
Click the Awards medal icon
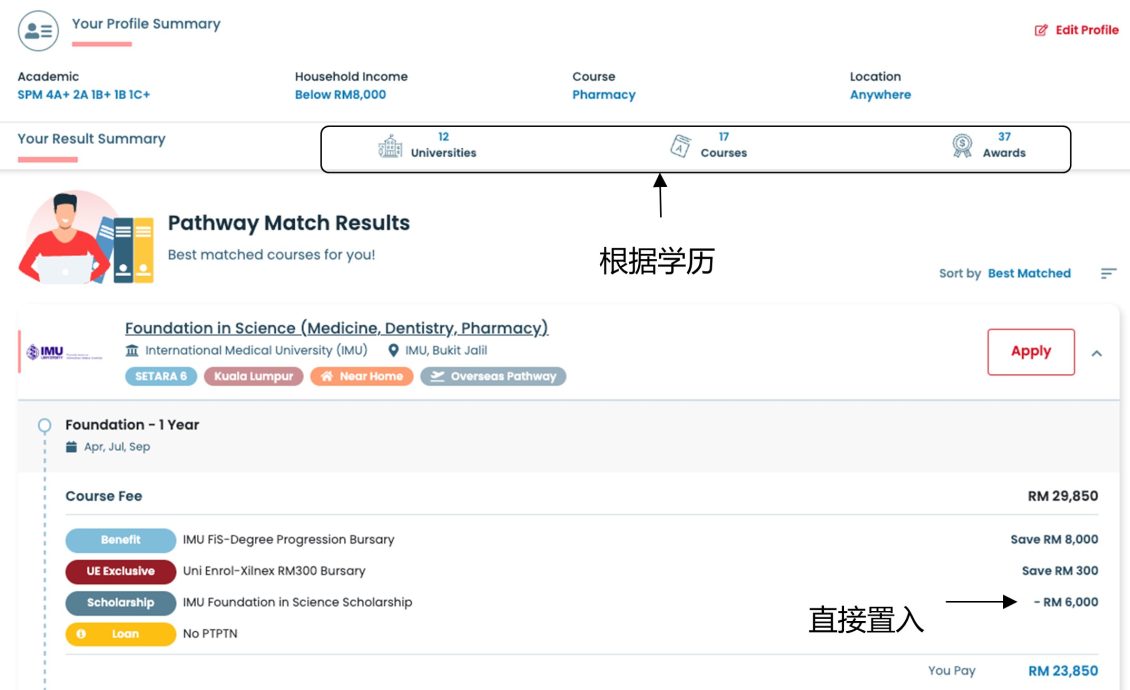click(962, 146)
